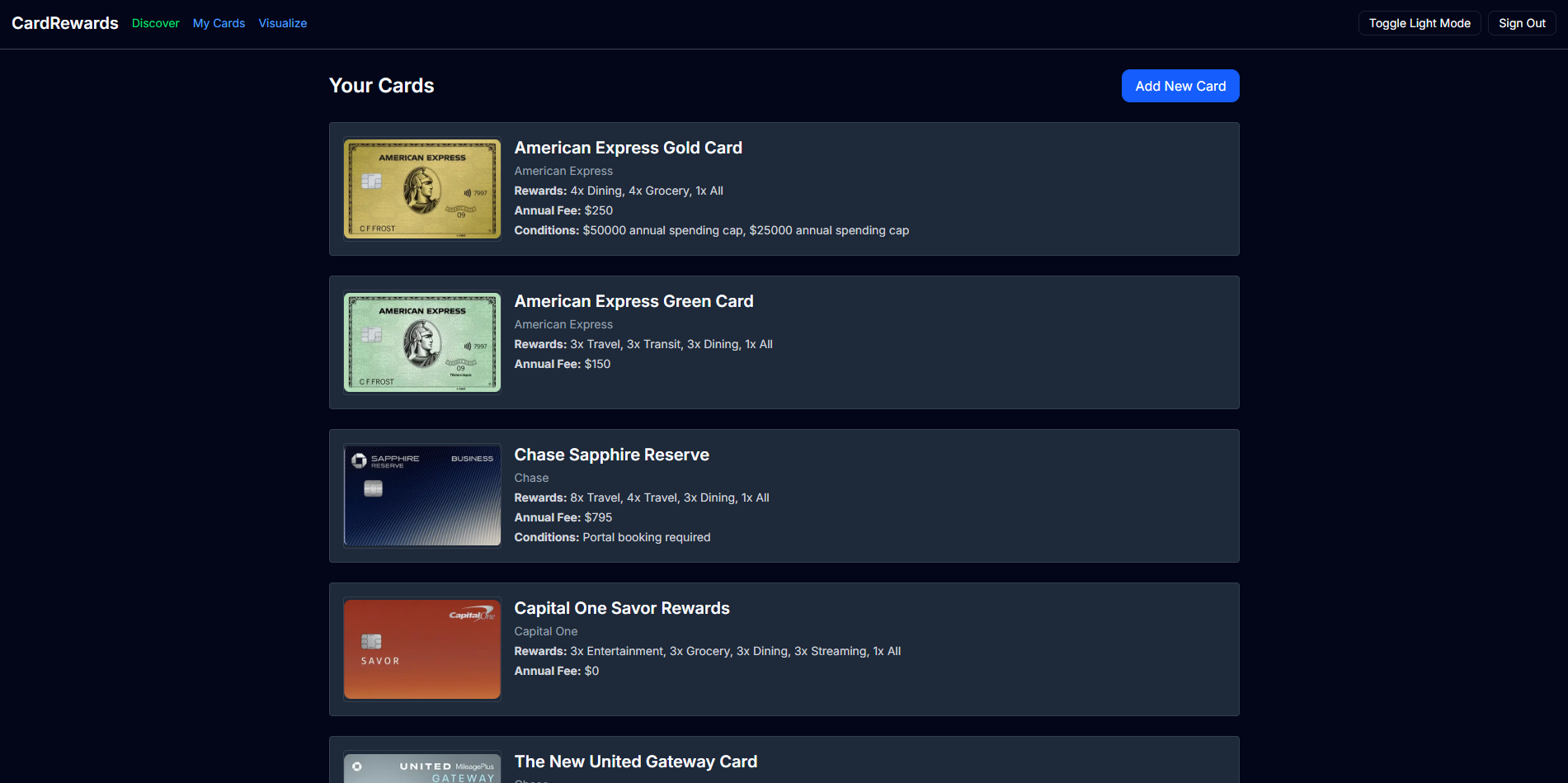Select the Chase Sapphire Reserve card image
Screen dimensions: 1568x783
pos(422,496)
